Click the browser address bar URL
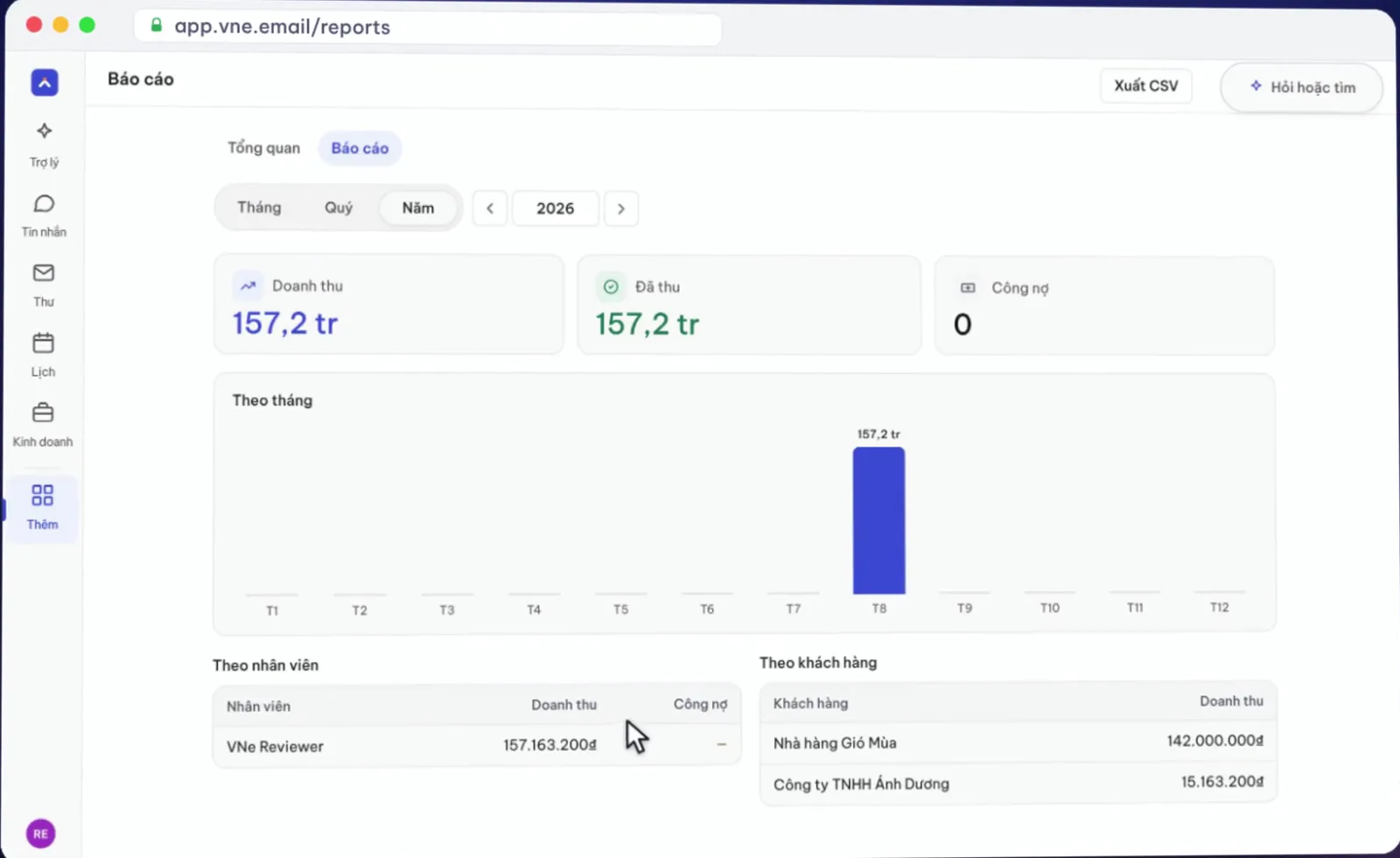 point(282,27)
